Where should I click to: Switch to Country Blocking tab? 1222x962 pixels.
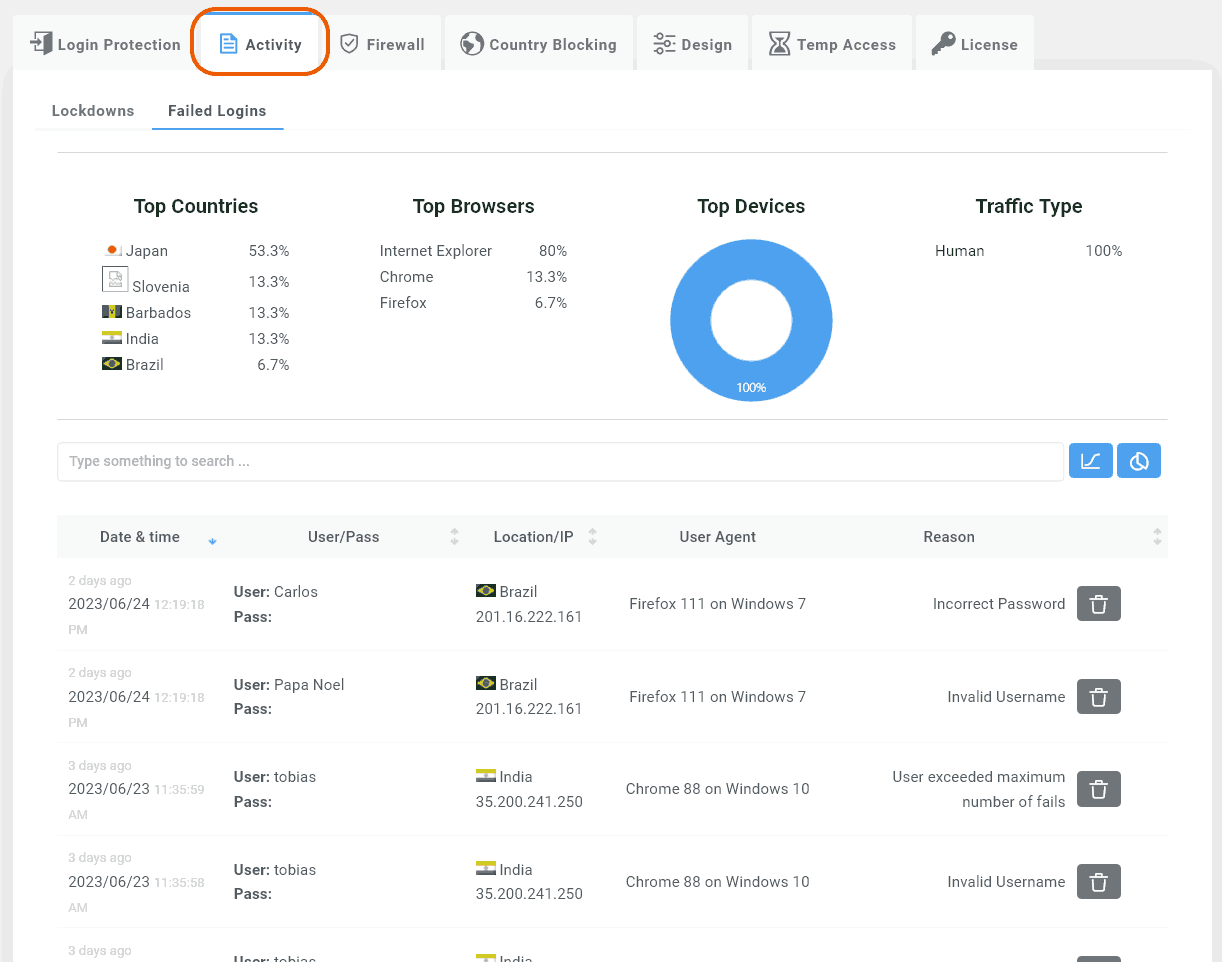click(538, 45)
